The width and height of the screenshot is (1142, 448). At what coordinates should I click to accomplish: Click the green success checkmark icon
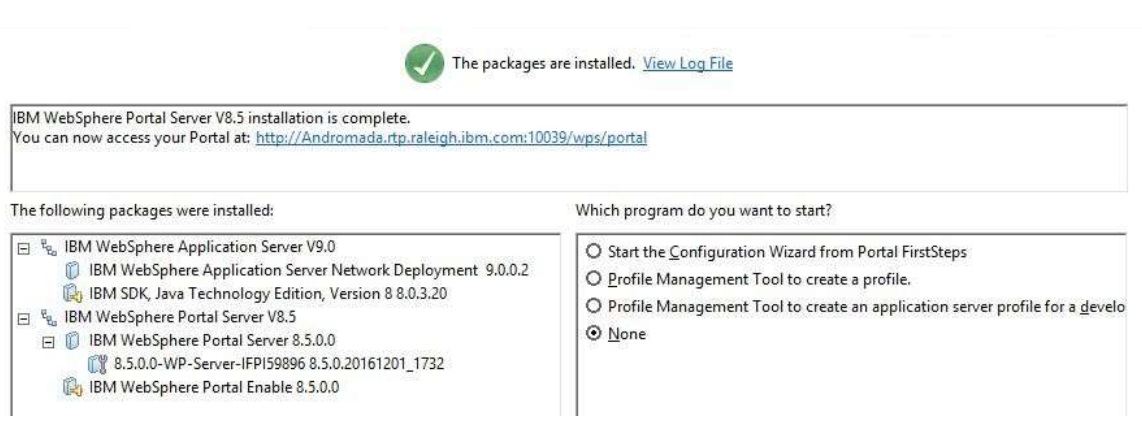pos(423,64)
